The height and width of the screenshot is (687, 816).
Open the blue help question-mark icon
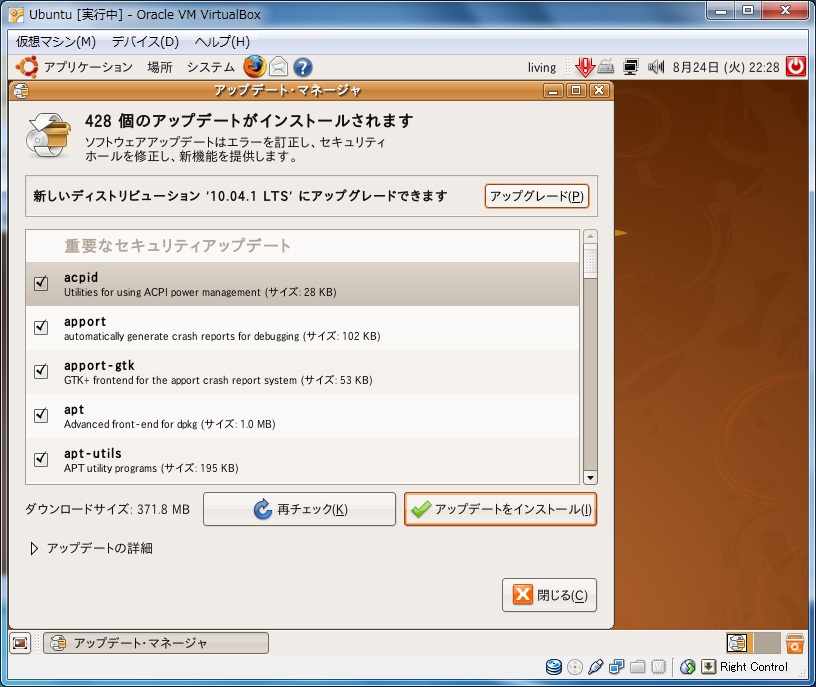click(x=303, y=67)
